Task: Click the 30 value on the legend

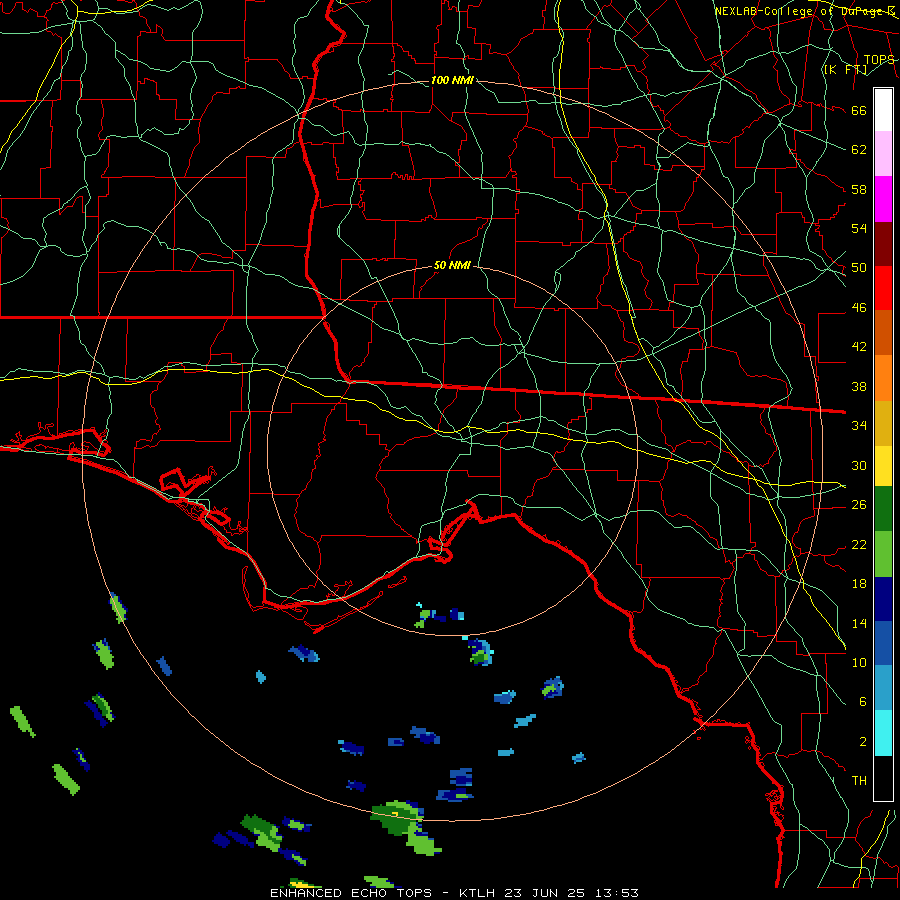Action: (859, 465)
